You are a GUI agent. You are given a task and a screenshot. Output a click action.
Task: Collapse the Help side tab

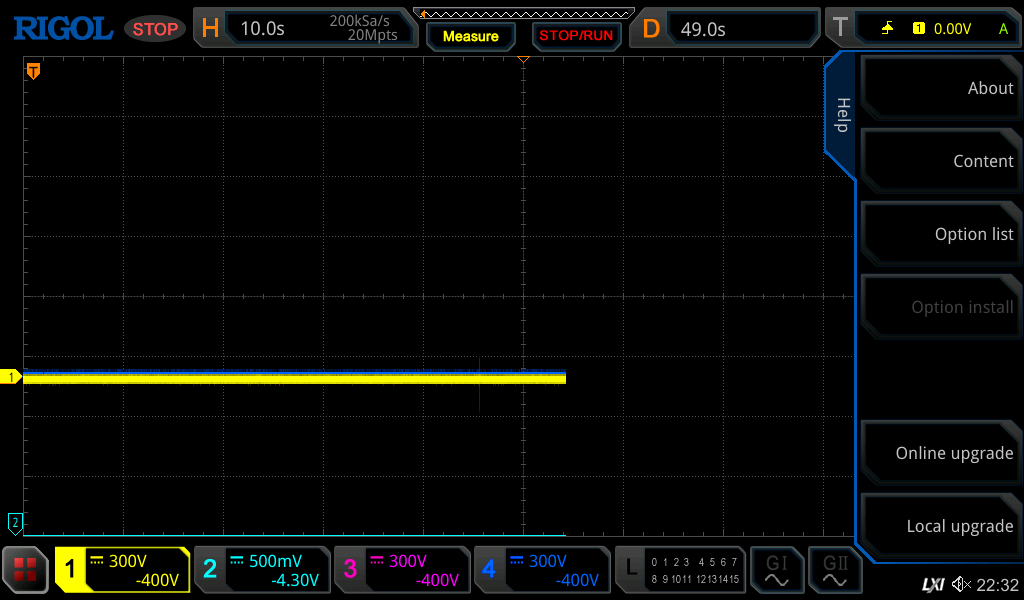[x=841, y=115]
